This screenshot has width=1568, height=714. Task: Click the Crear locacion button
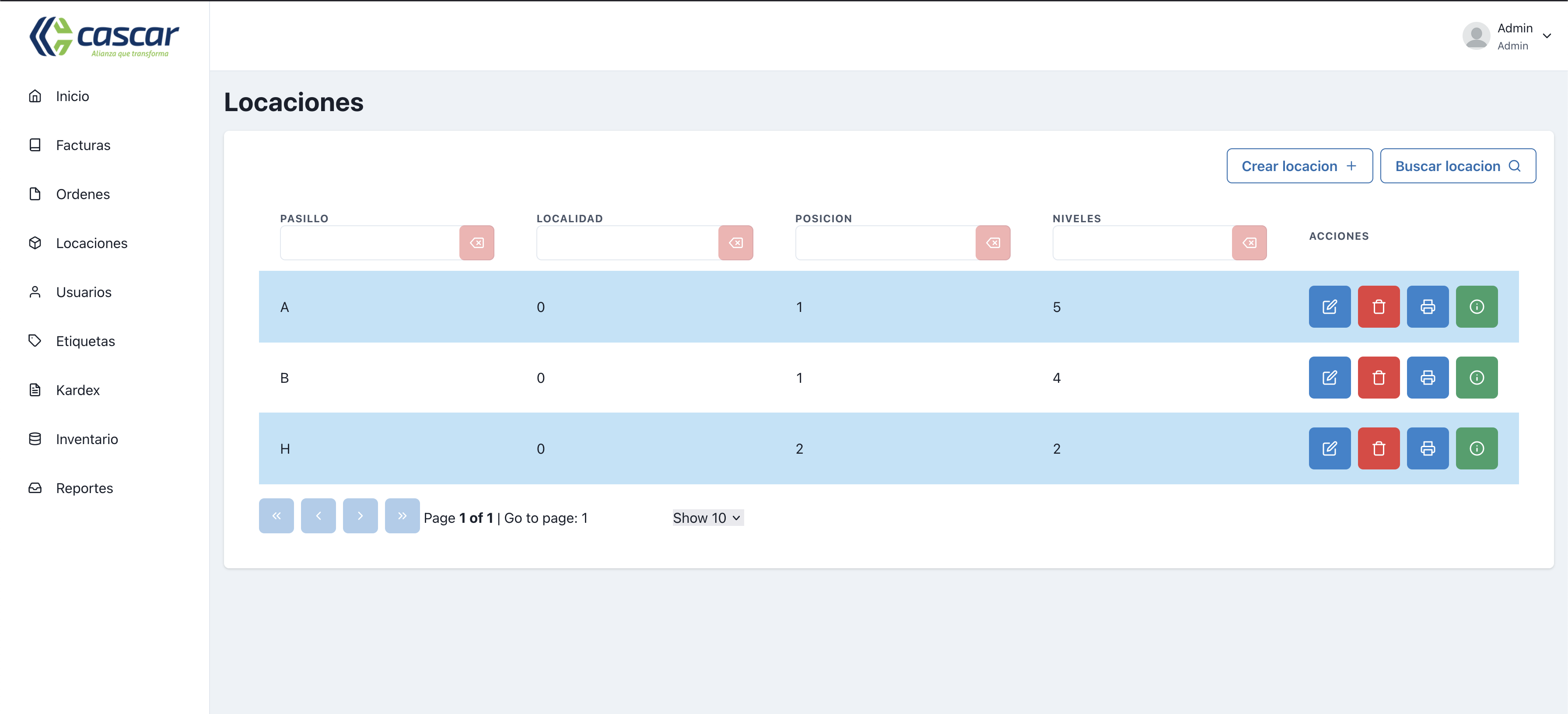(x=1299, y=165)
